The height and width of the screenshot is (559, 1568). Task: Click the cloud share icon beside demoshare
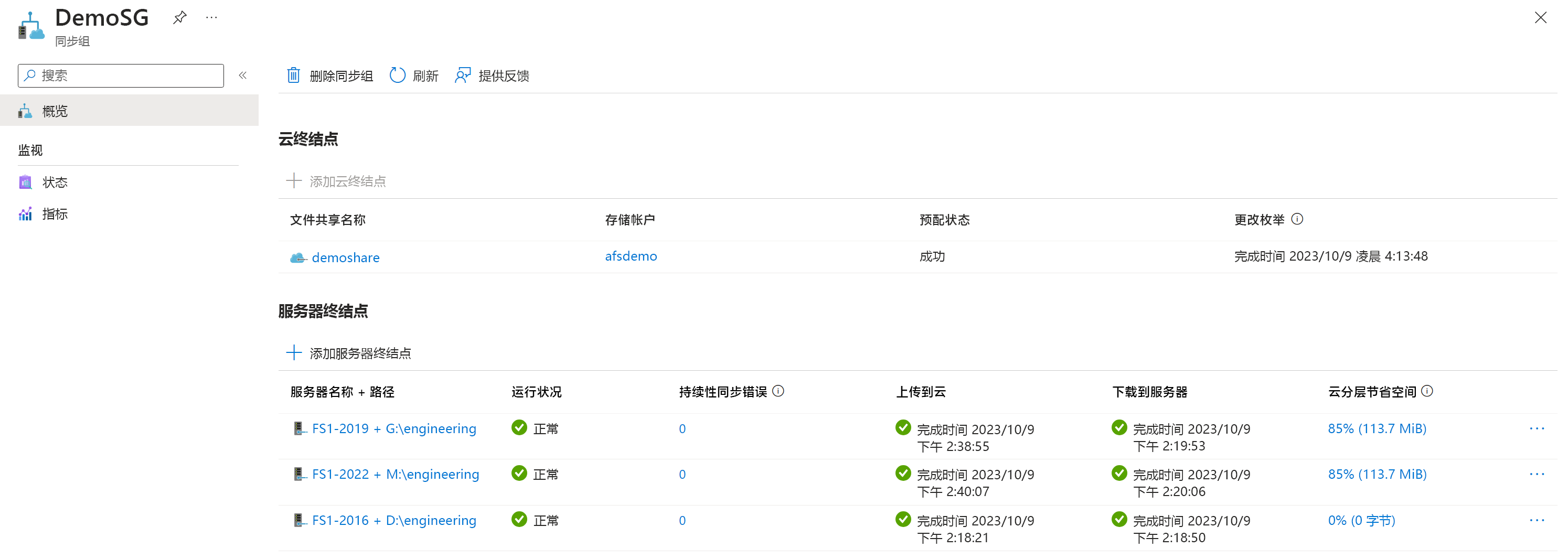click(298, 258)
